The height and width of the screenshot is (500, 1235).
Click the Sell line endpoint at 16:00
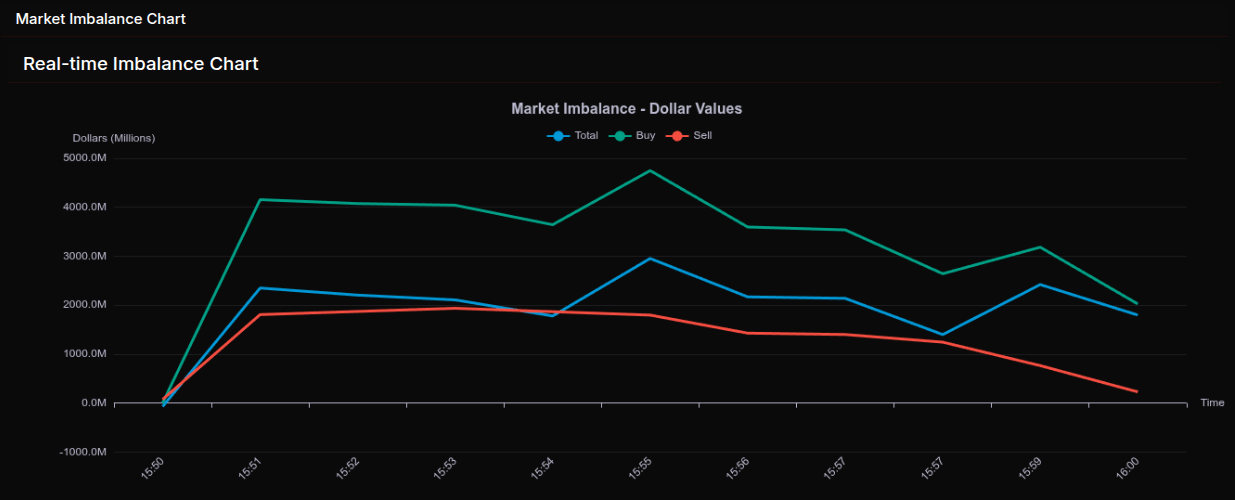tap(1136, 391)
